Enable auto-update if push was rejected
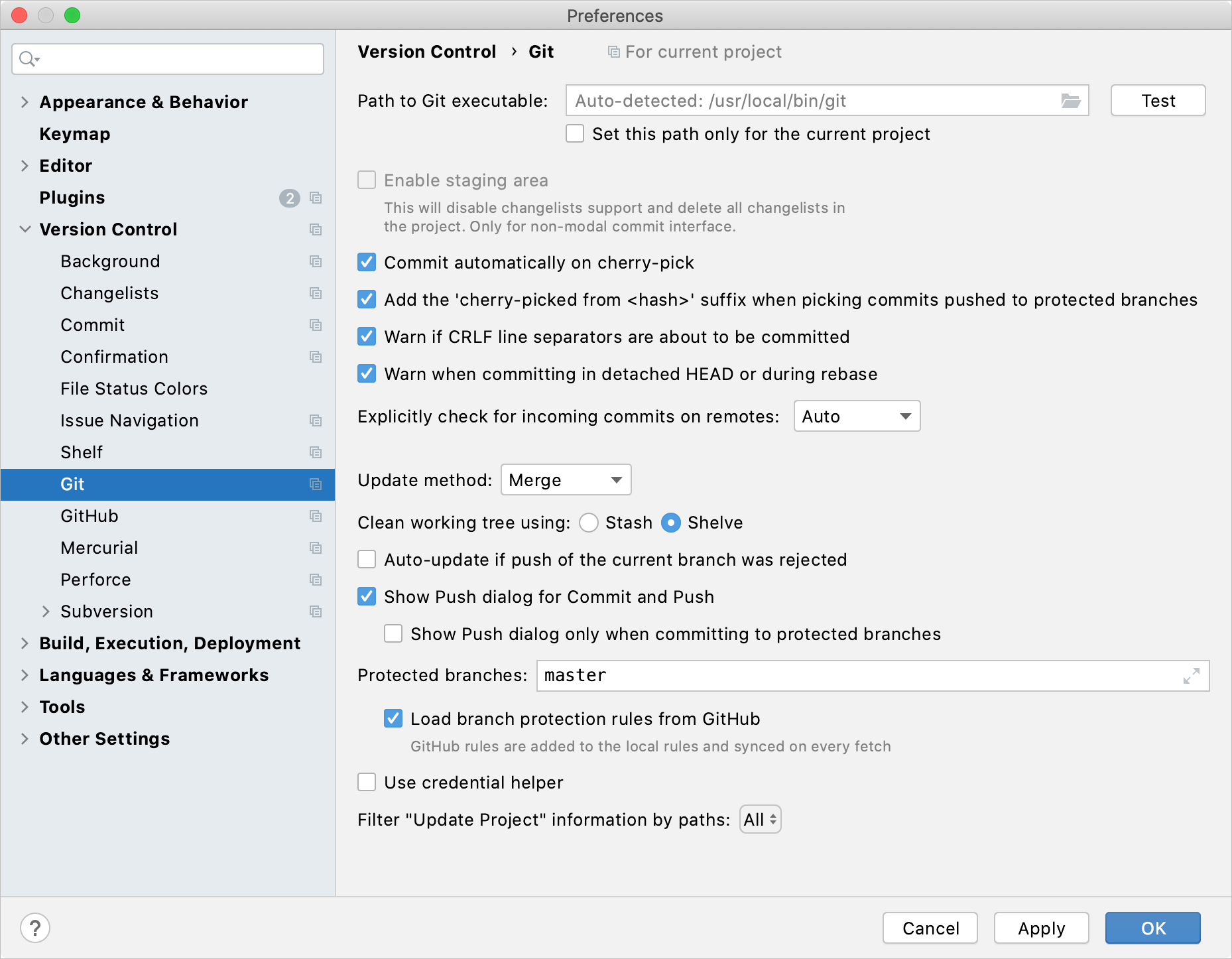The width and height of the screenshot is (1232, 959). pos(367,560)
